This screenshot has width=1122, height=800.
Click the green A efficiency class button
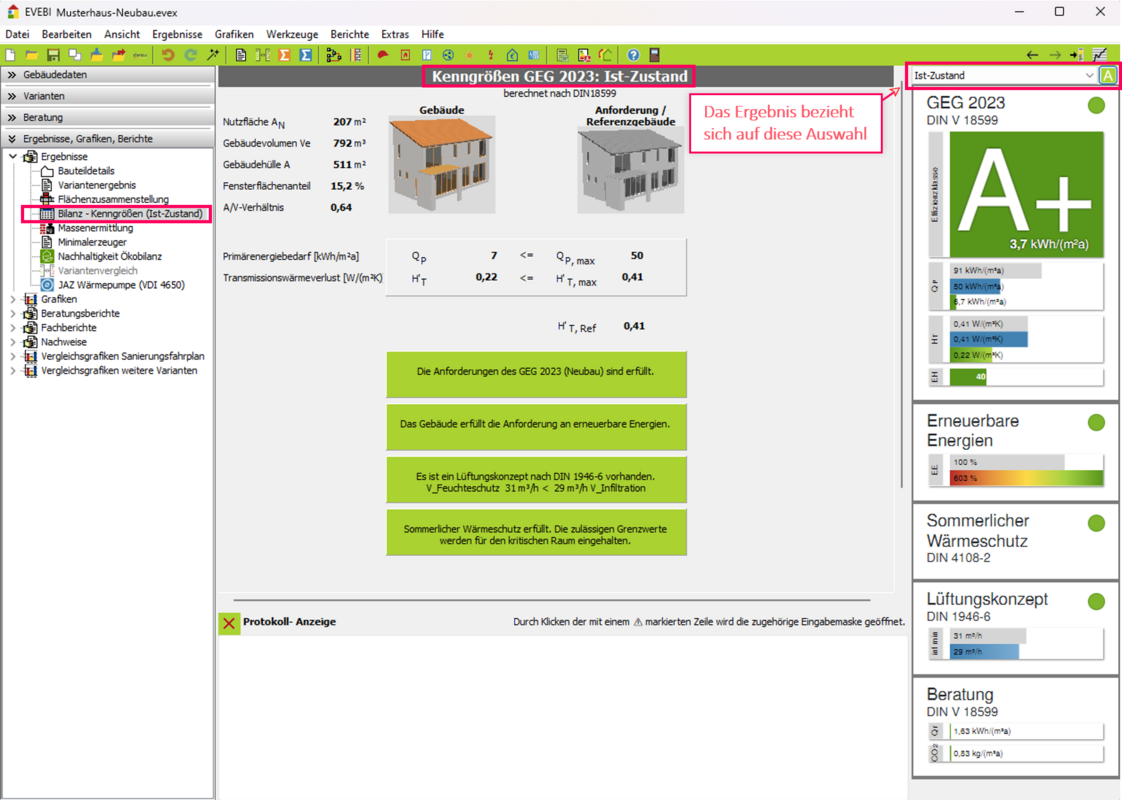click(x=1107, y=76)
